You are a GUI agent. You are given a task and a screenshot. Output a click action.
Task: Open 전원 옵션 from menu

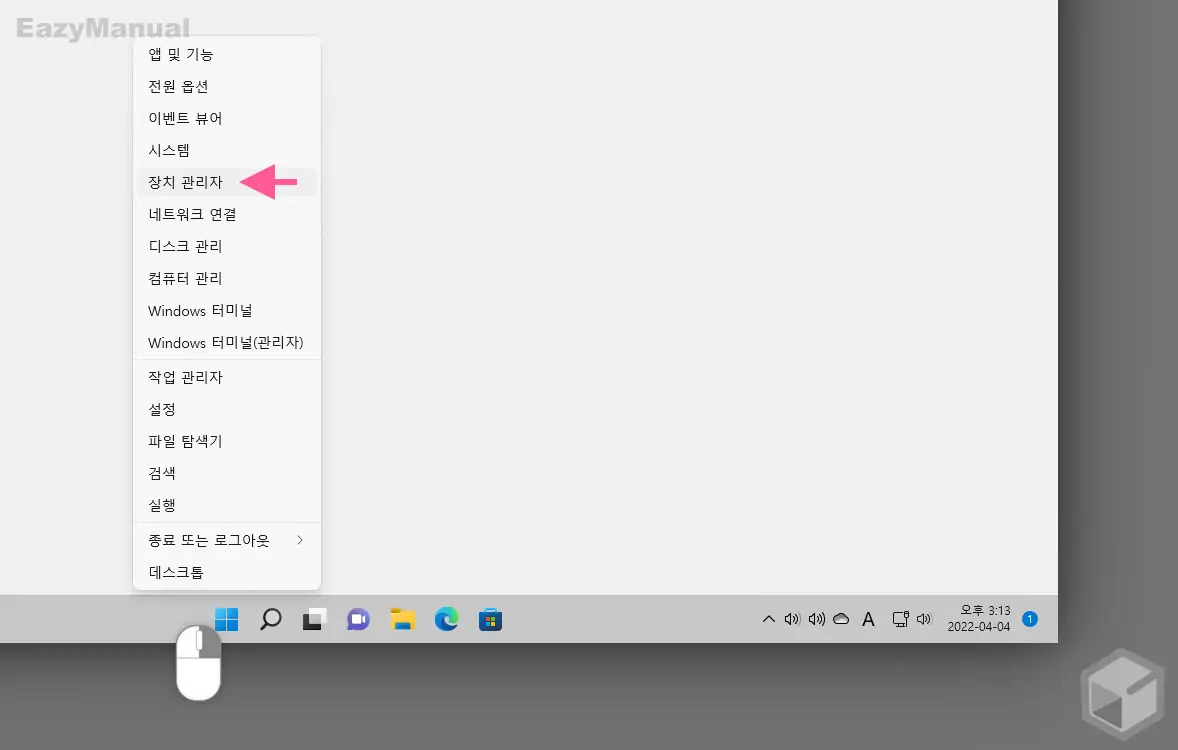point(227,86)
